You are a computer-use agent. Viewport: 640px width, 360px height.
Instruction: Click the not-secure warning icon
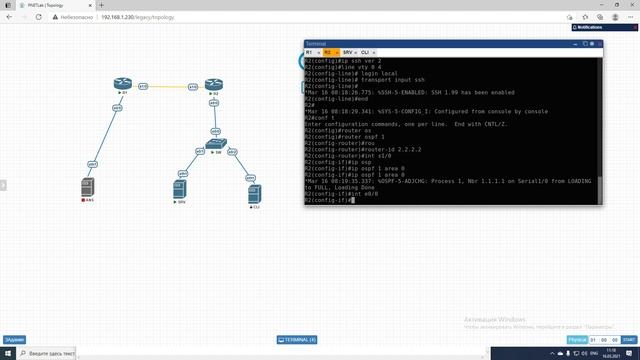(55, 17)
